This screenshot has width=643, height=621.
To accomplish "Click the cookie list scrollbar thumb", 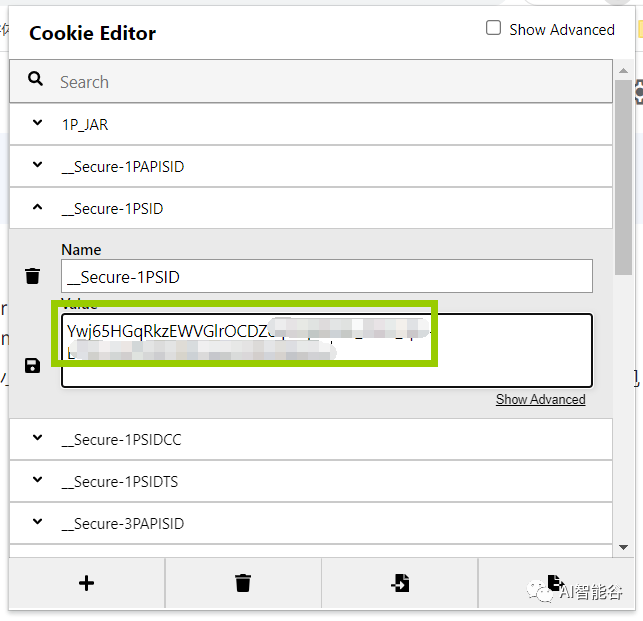I will (623, 180).
